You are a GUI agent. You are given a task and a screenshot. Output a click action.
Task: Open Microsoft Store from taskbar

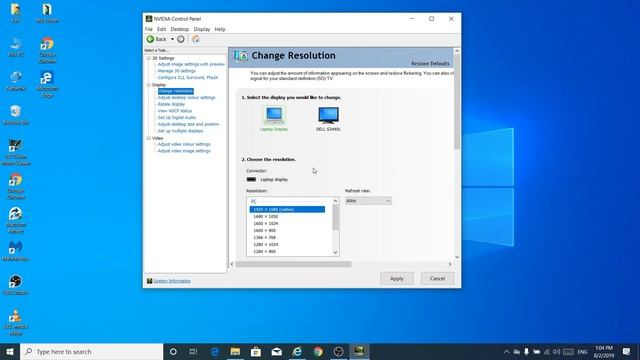tap(256, 351)
